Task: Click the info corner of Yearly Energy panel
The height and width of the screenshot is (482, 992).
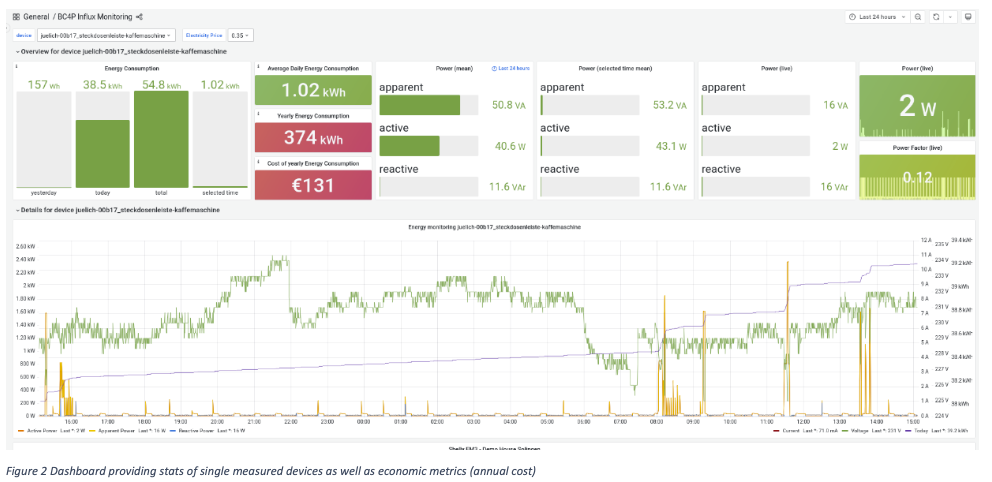Action: (x=258, y=113)
